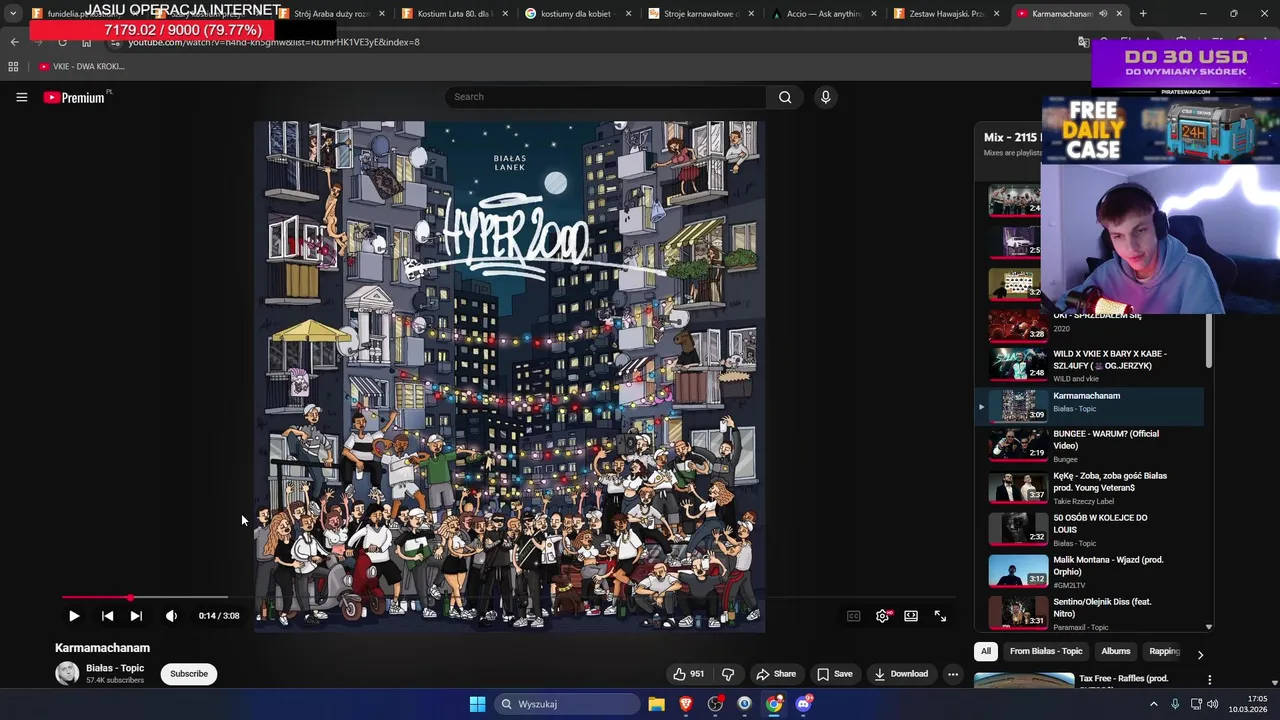Click the search magnifier button
This screenshot has height=720, width=1280.
(785, 97)
